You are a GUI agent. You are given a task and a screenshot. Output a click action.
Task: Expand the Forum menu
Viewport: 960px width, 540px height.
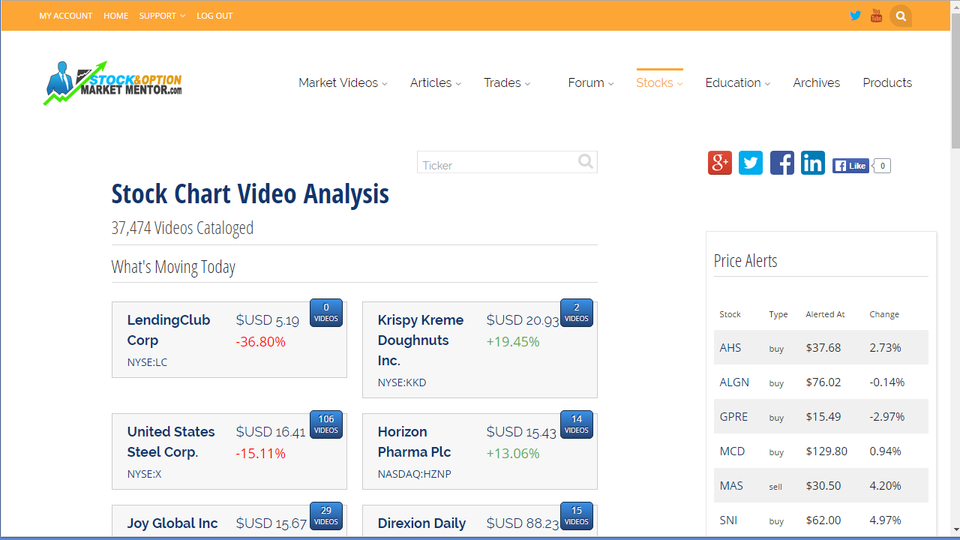[x=591, y=83]
